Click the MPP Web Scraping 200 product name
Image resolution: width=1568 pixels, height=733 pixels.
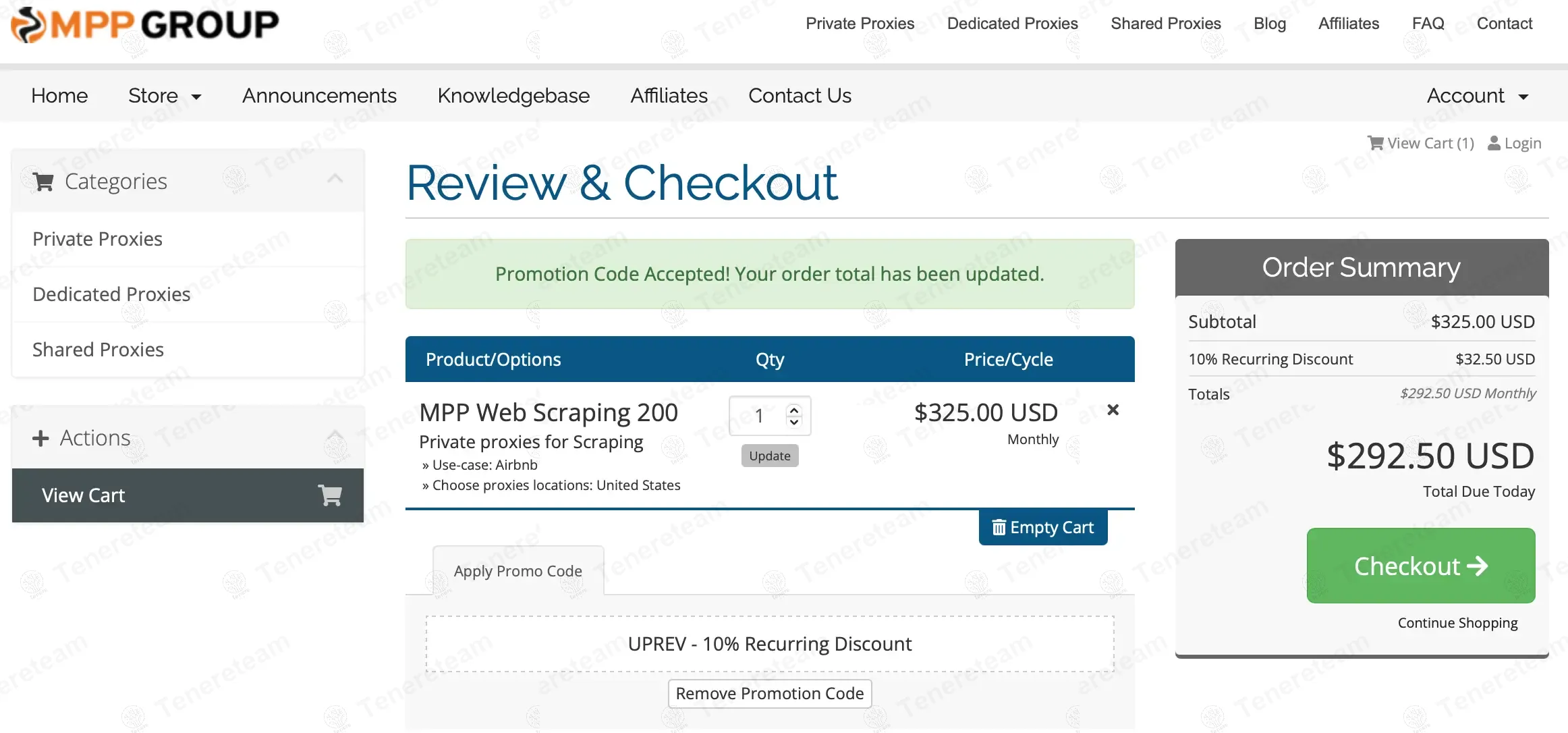tap(549, 412)
